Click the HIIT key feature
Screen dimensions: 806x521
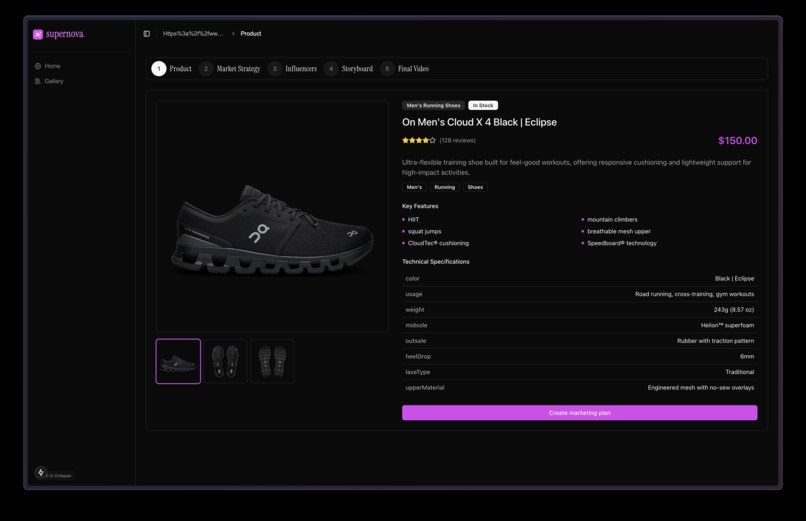(413, 219)
